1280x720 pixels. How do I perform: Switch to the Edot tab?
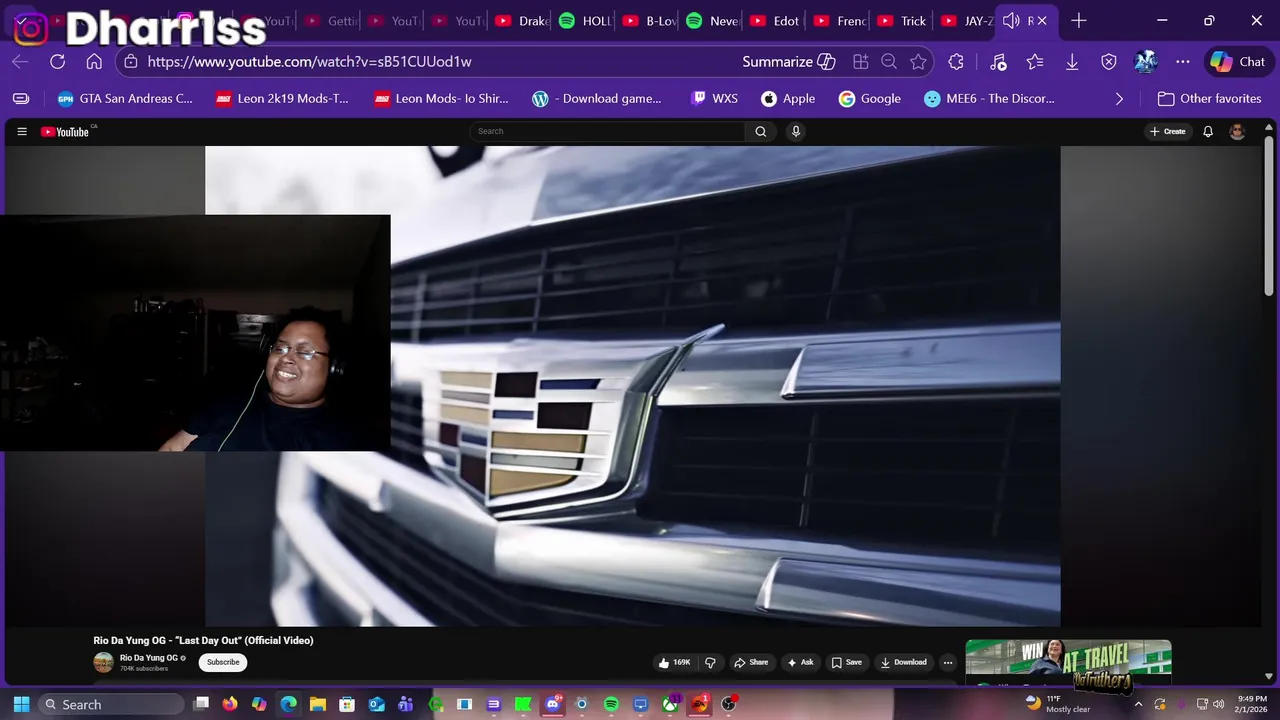(x=776, y=21)
